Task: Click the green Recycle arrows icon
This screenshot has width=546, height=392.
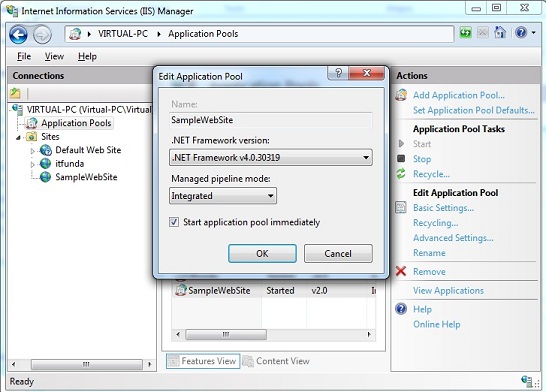Action: [401, 173]
